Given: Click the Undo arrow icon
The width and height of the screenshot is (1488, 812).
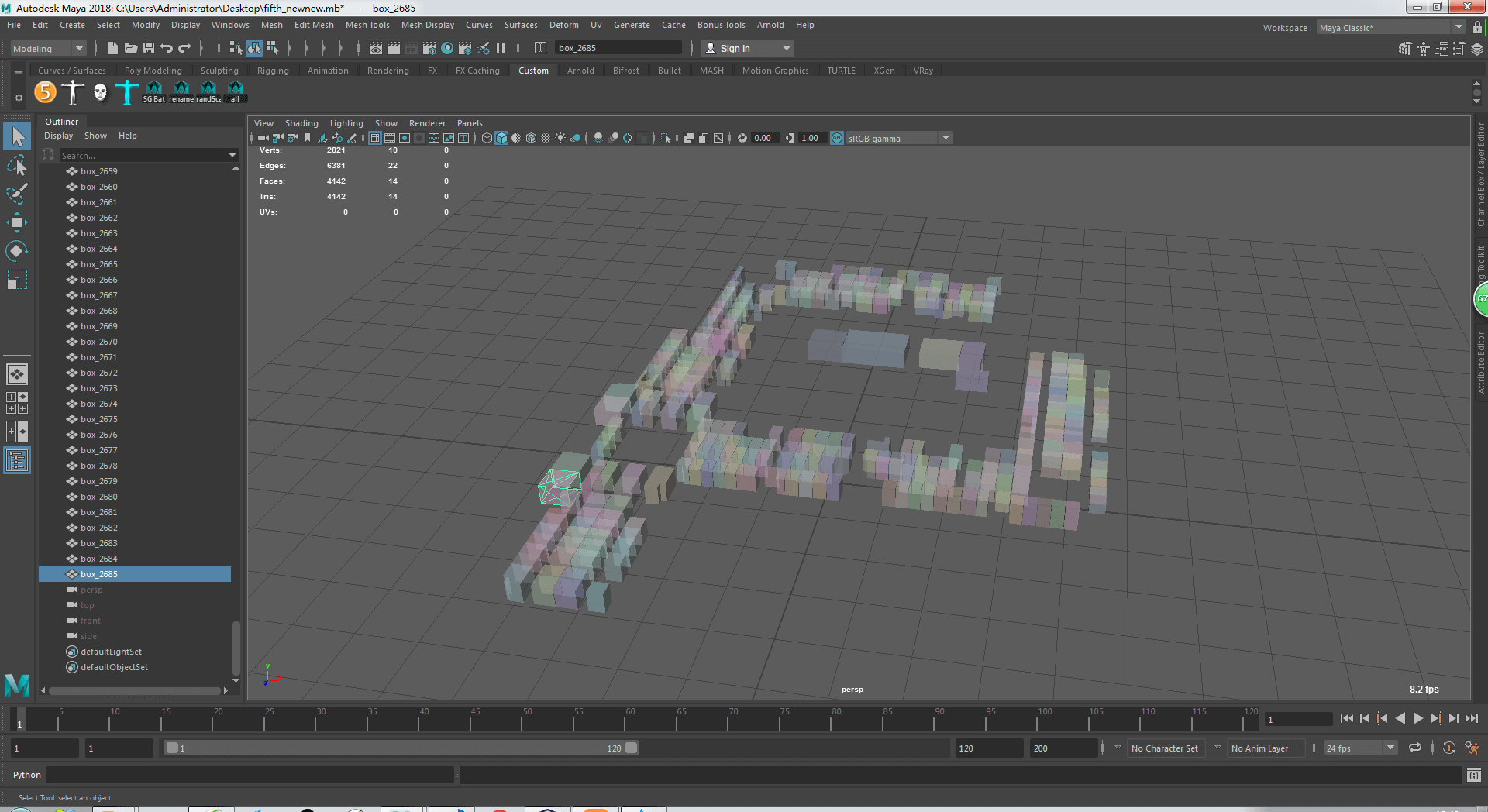Looking at the screenshot, I should pyautogui.click(x=167, y=48).
